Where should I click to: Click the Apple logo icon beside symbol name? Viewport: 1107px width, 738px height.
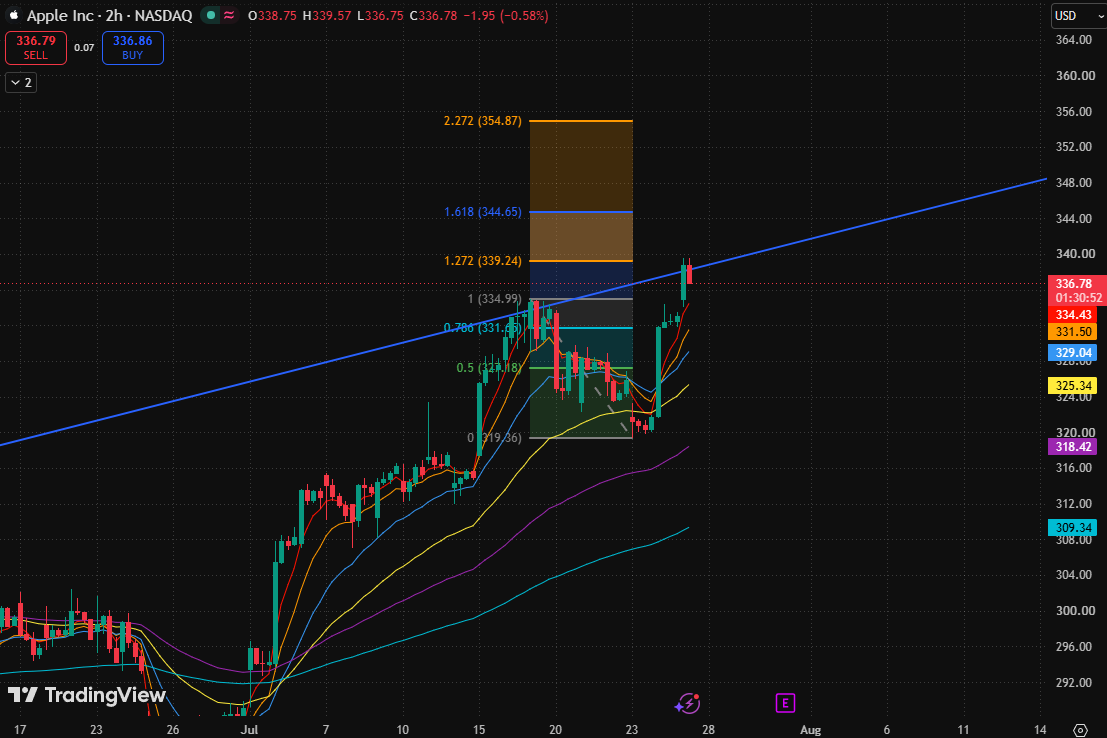14,15
